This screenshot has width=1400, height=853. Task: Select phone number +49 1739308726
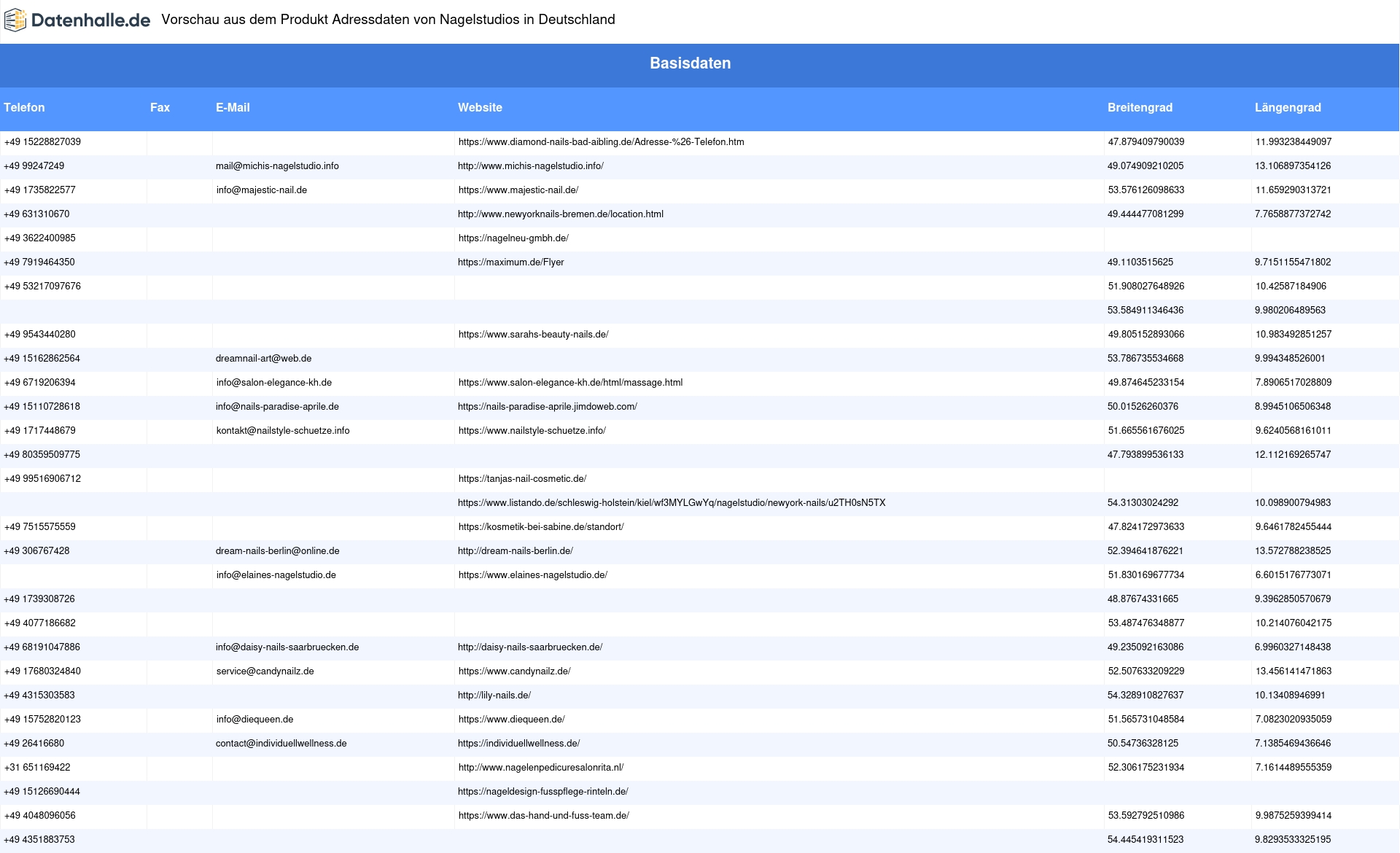[x=39, y=599]
